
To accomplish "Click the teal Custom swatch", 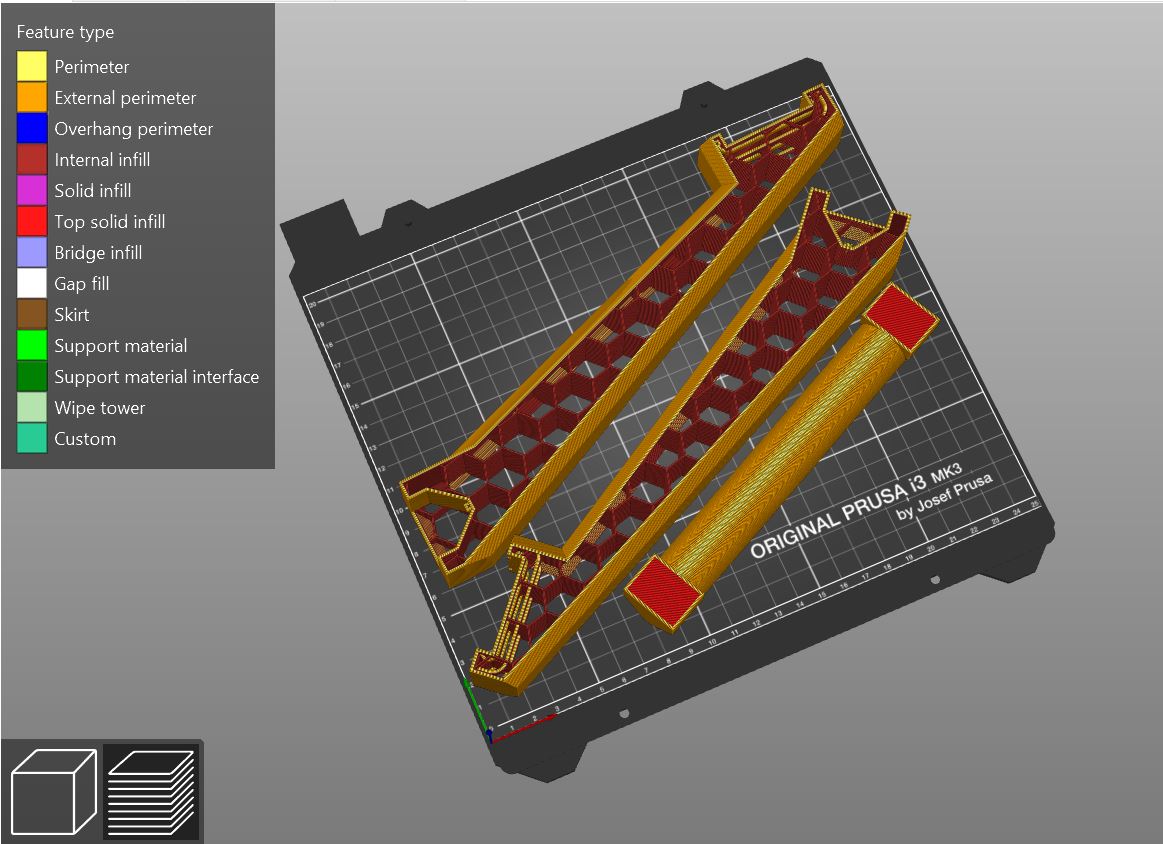I will coord(32,438).
